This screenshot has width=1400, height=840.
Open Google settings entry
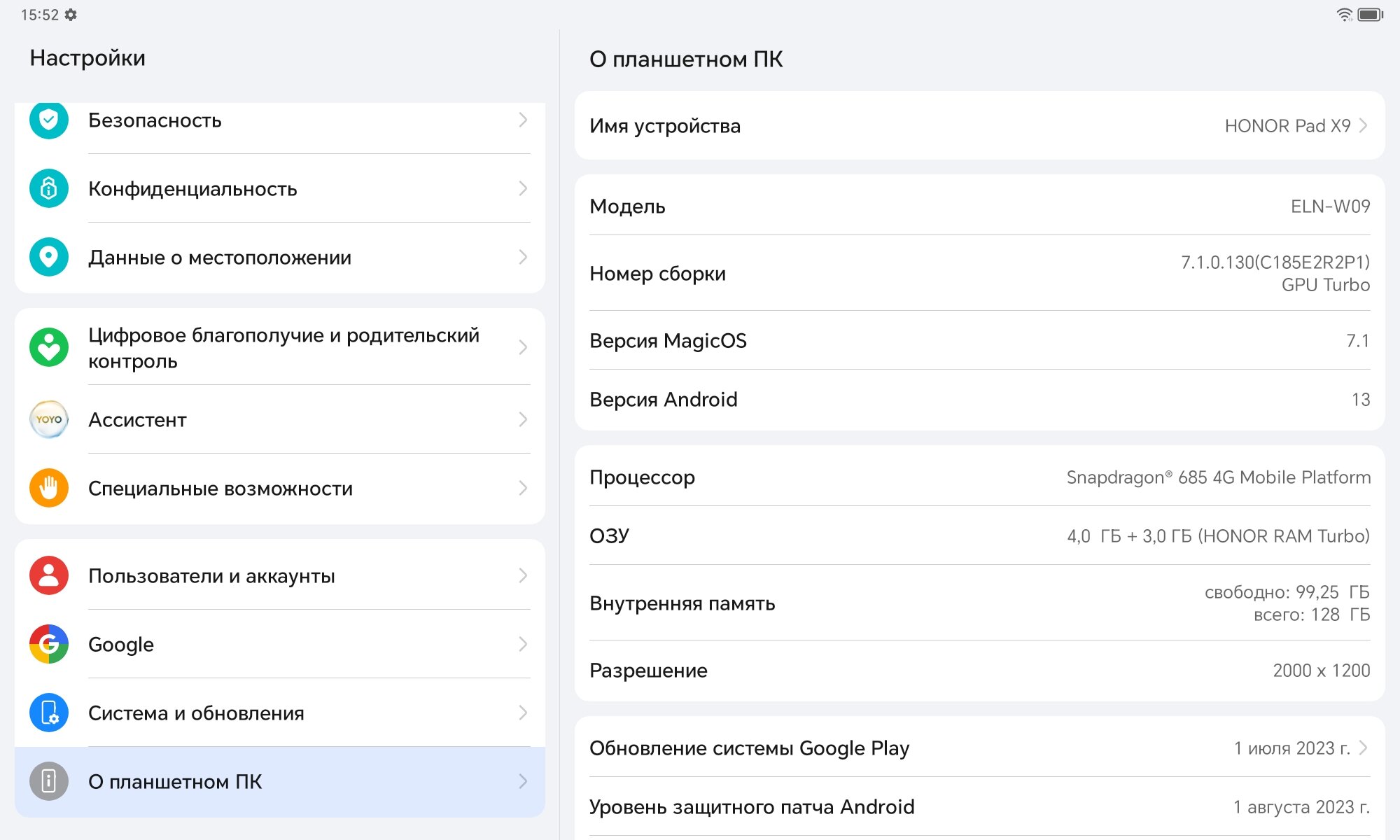coord(280,644)
